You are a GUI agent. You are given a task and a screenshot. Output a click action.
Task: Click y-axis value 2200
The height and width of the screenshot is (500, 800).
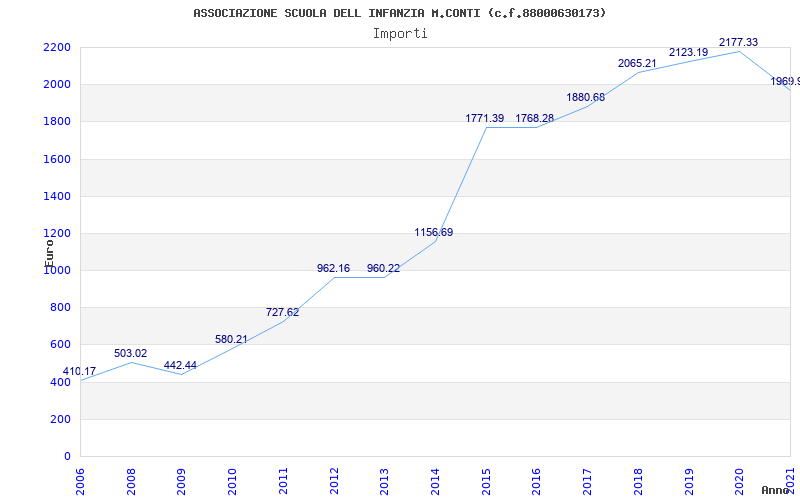[57, 47]
